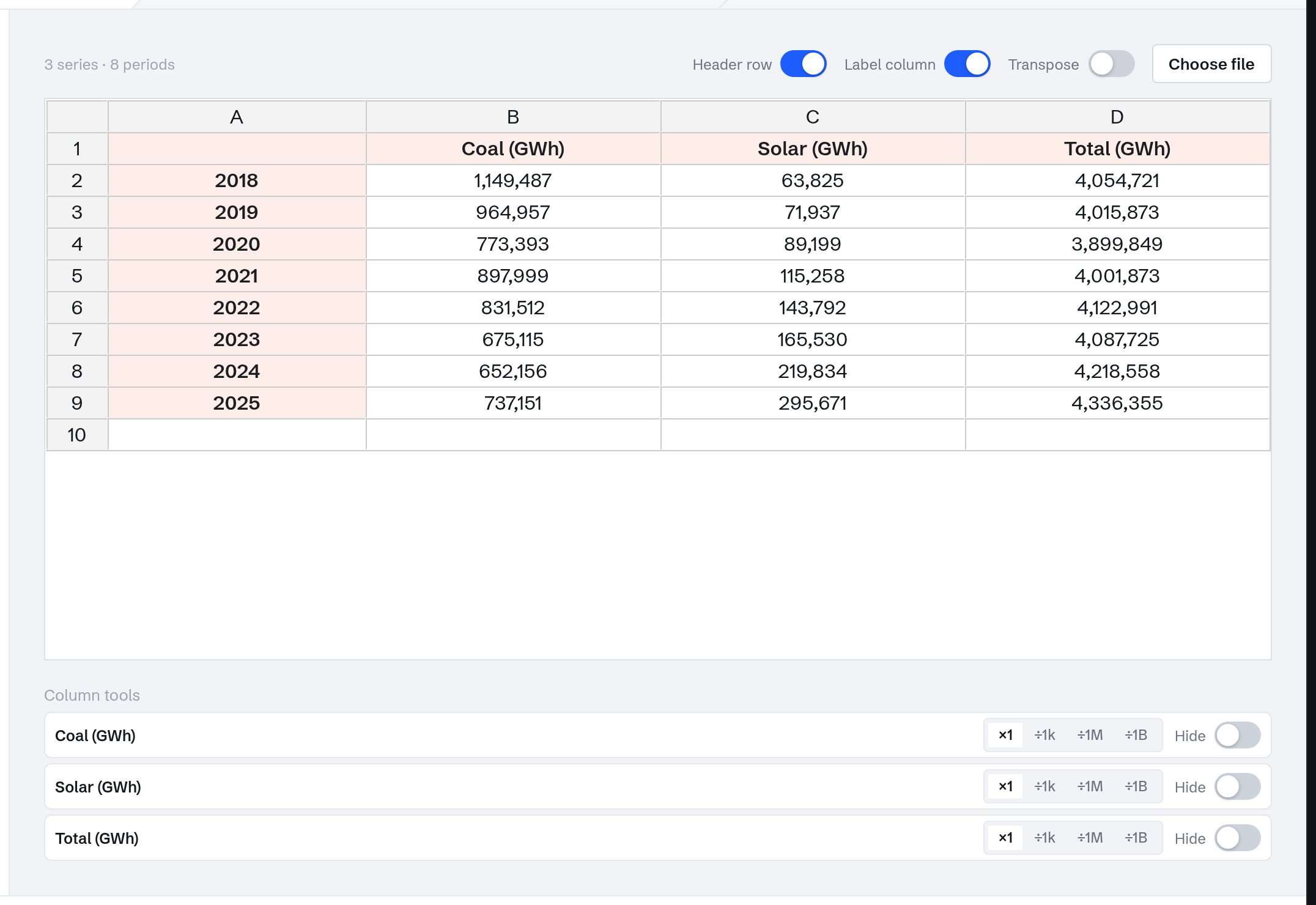Select column B header

(x=513, y=117)
